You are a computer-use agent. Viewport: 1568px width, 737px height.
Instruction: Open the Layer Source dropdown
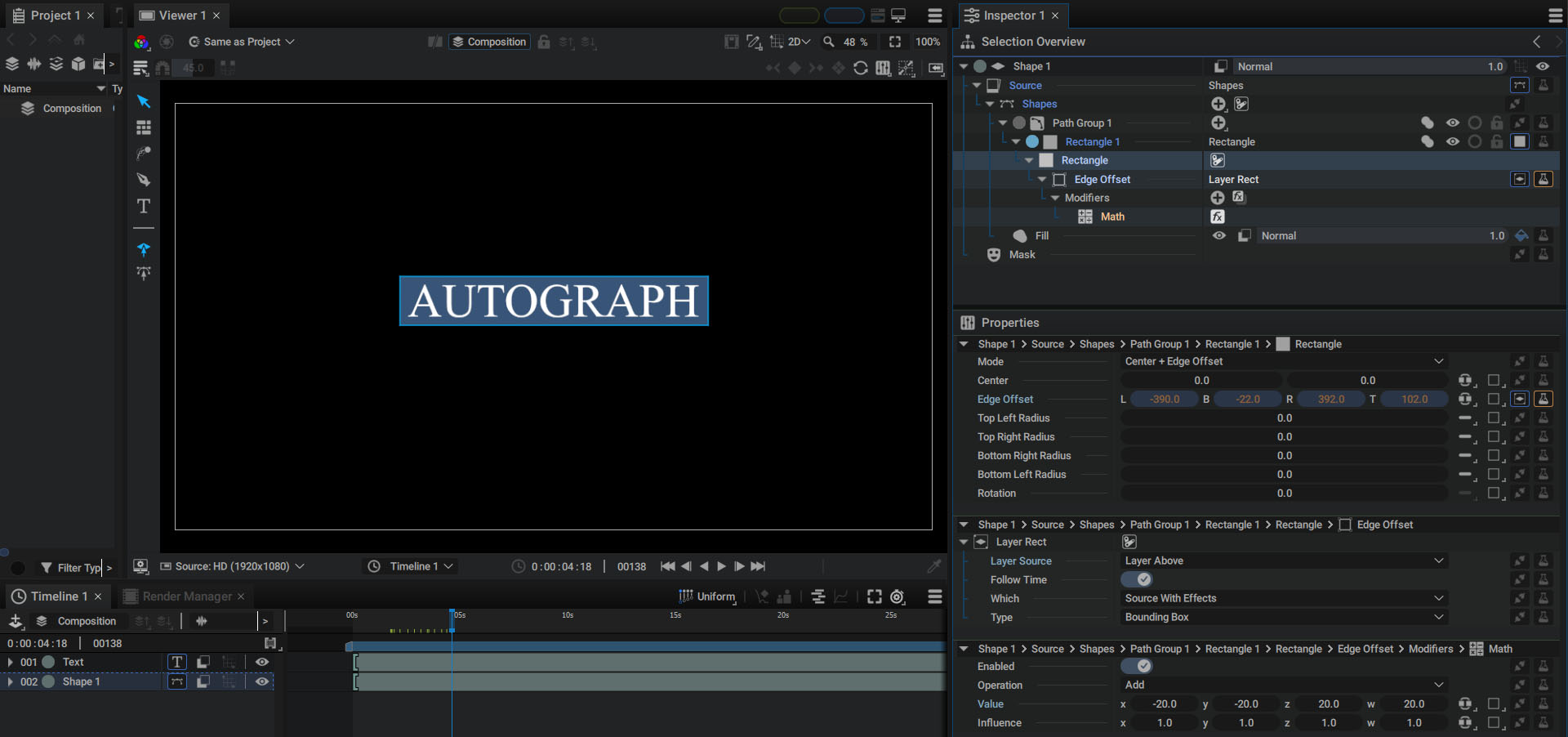click(x=1284, y=561)
